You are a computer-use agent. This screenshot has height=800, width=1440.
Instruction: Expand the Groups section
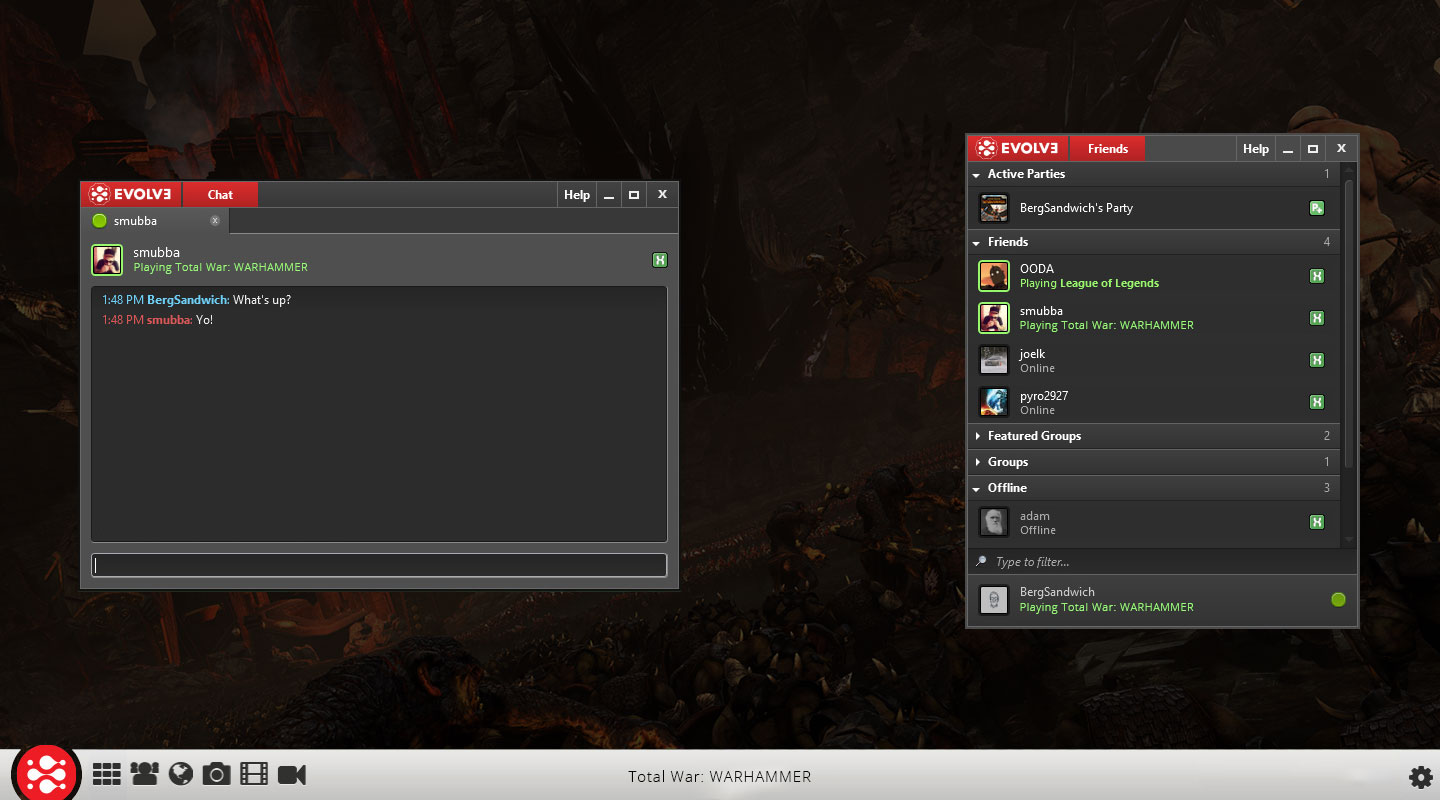click(977, 462)
